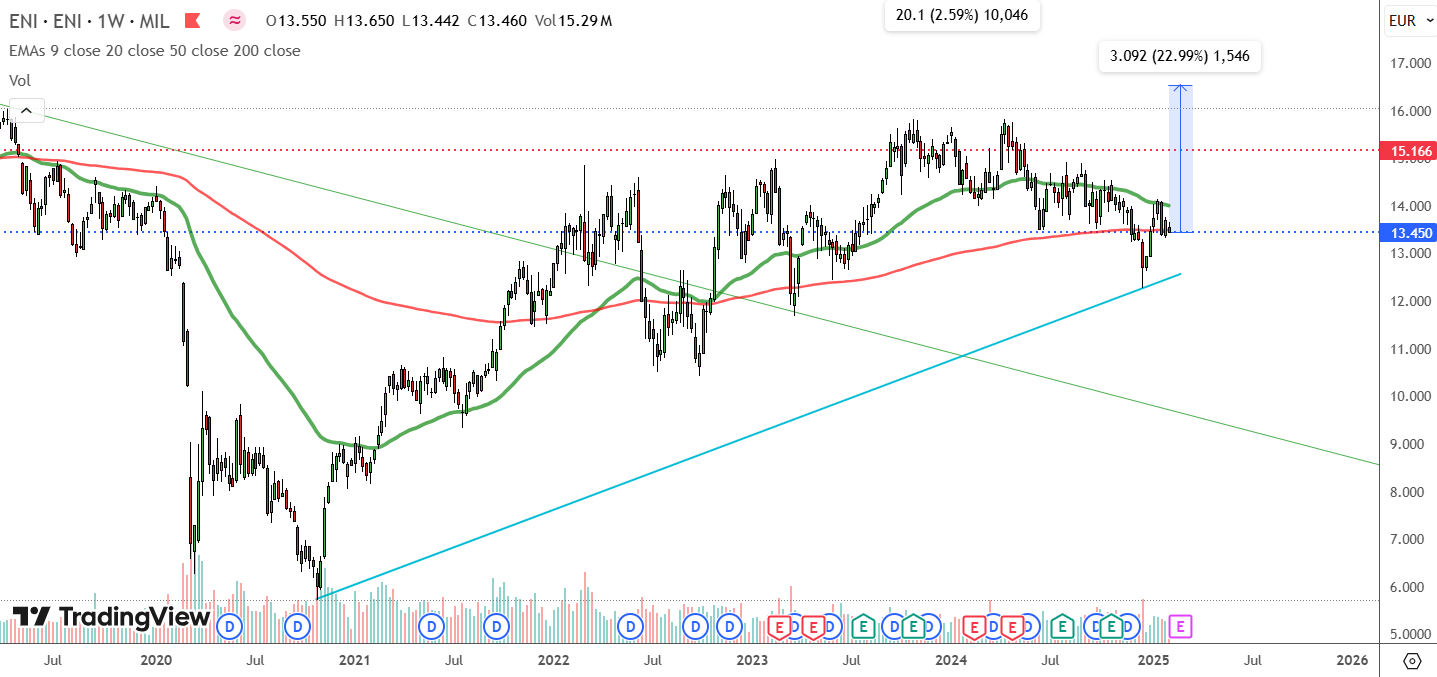Click the ENI symbol title text
Screen dimensions: 1437x677
(89, 20)
